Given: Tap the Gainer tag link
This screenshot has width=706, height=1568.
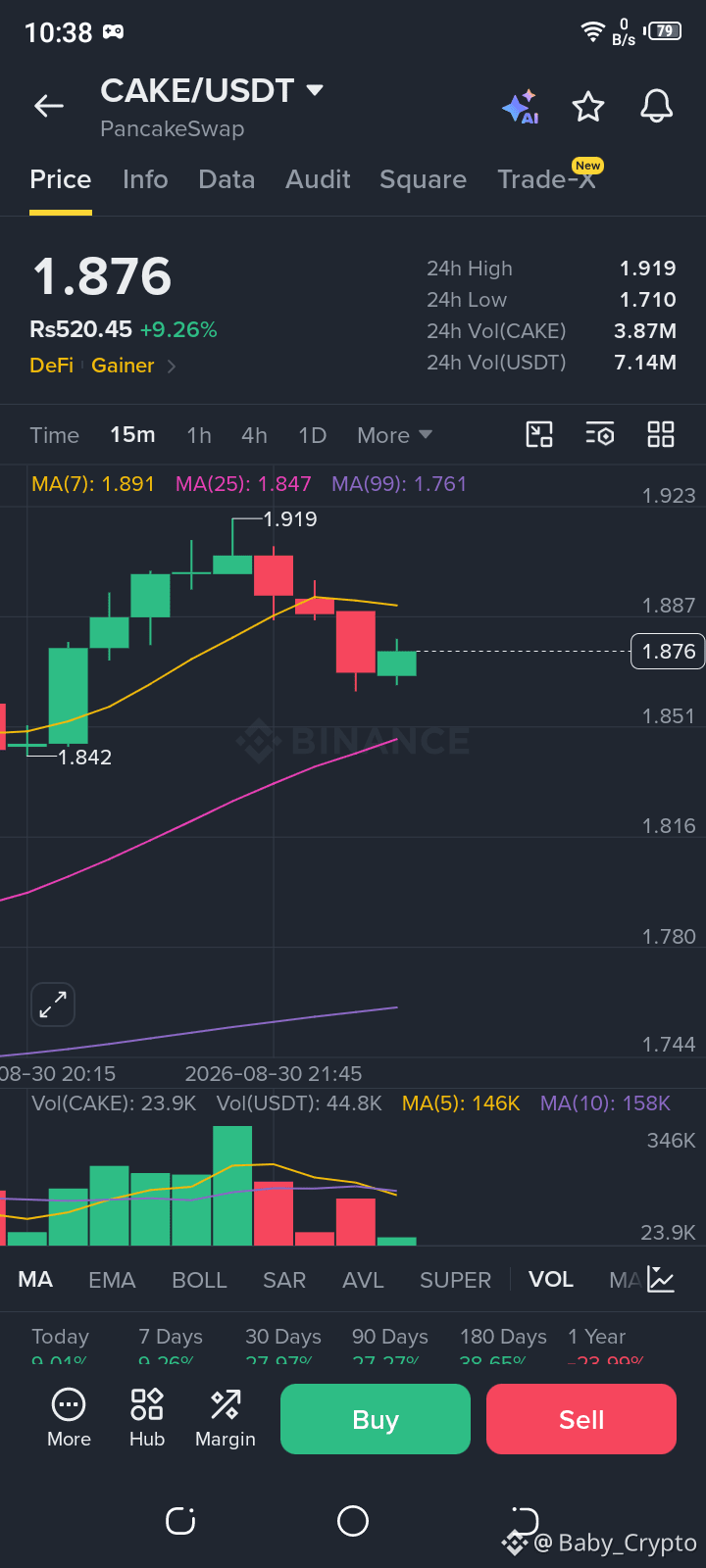Looking at the screenshot, I should [x=123, y=366].
